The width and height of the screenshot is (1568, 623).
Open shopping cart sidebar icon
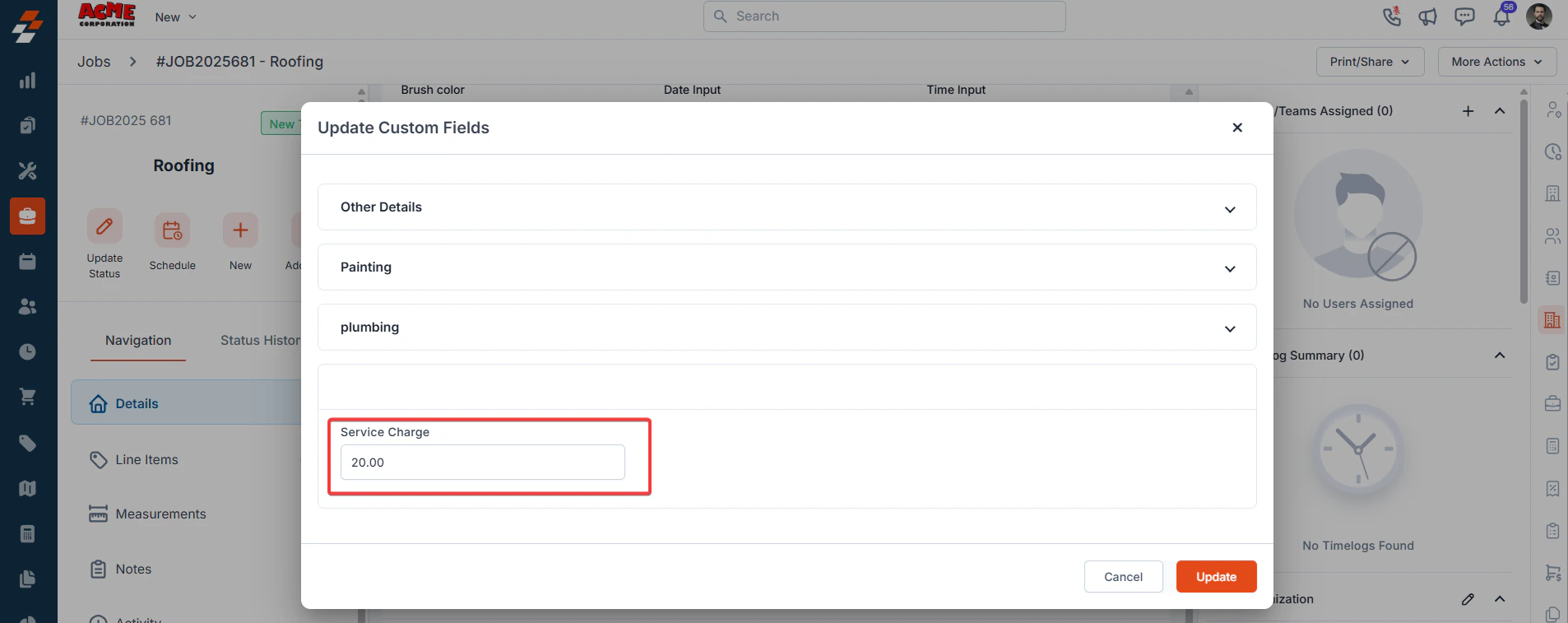(27, 398)
